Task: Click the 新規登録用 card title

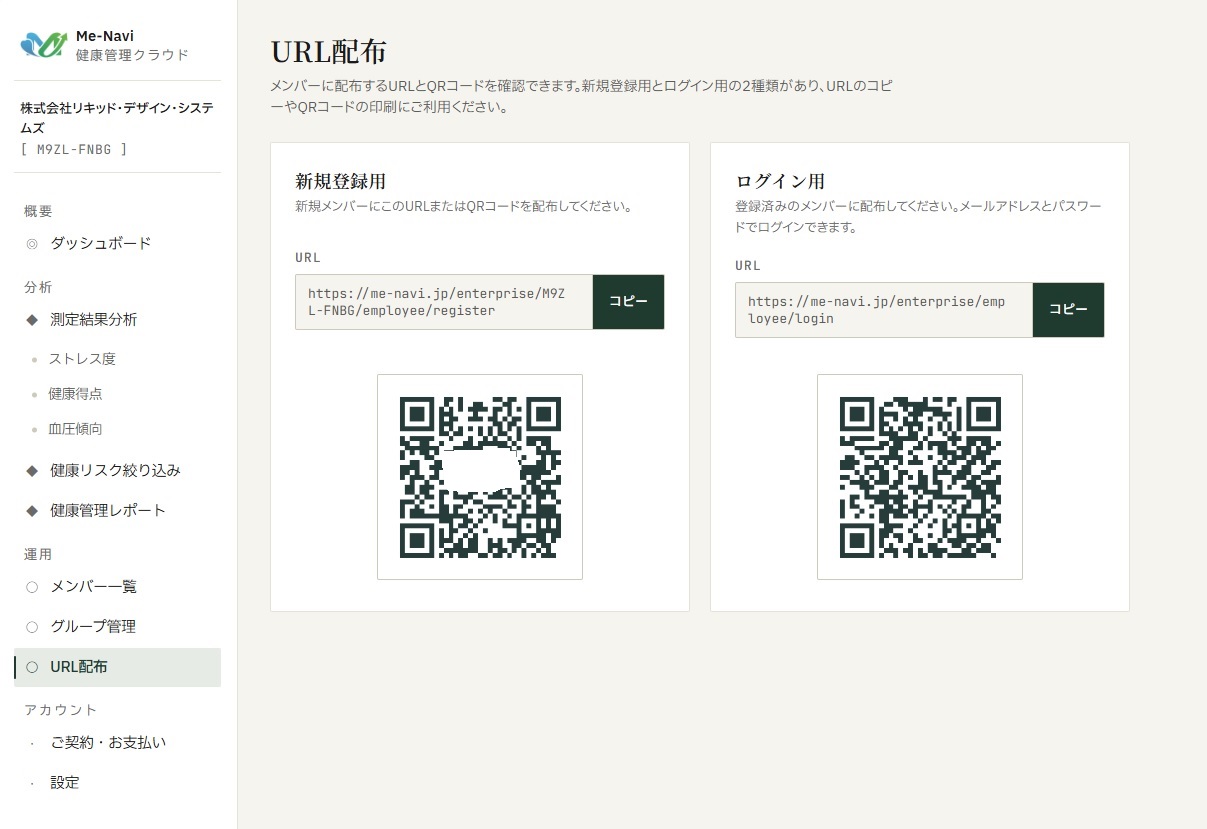Action: point(341,181)
